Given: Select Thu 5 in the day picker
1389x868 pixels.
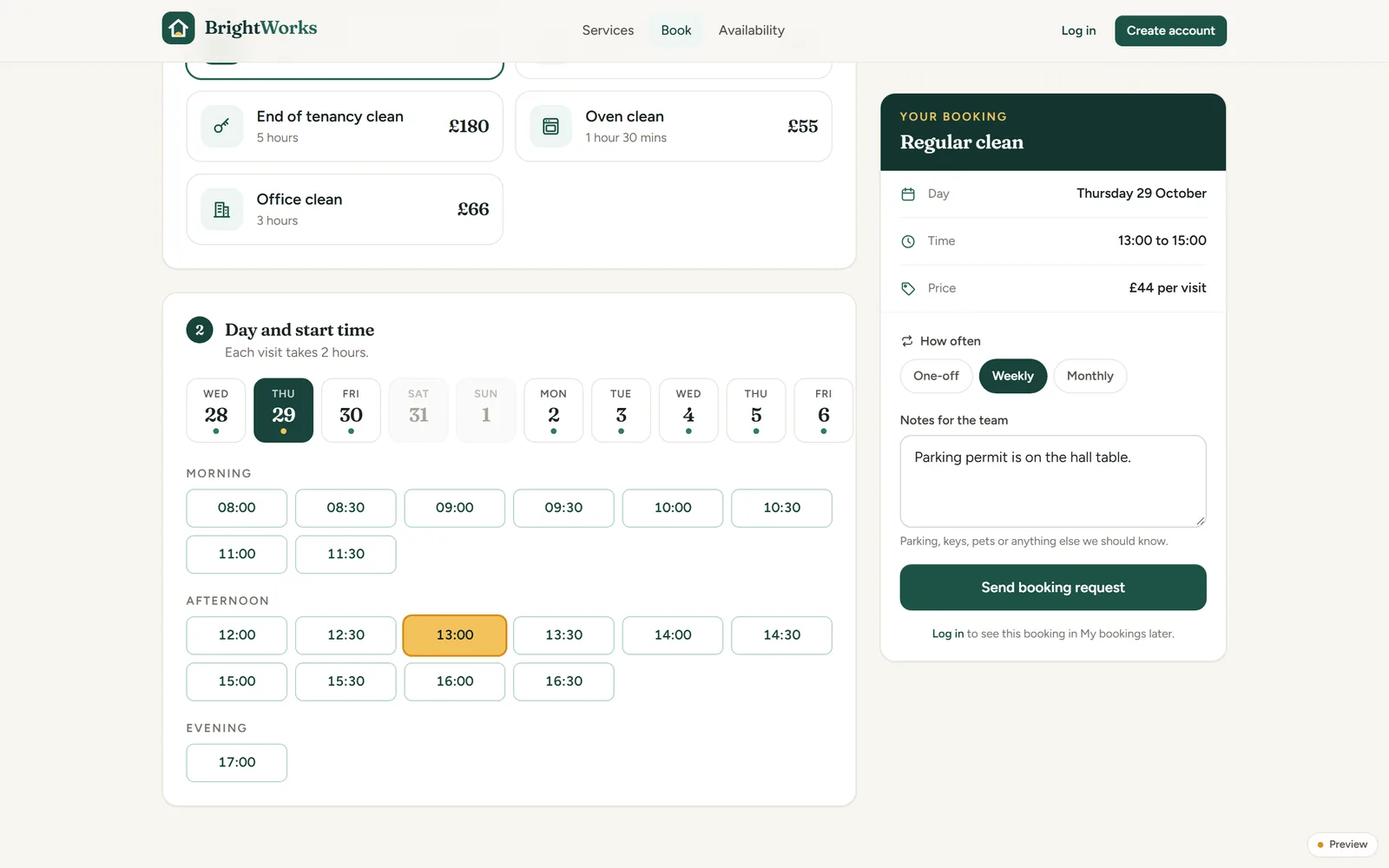Looking at the screenshot, I should (756, 411).
